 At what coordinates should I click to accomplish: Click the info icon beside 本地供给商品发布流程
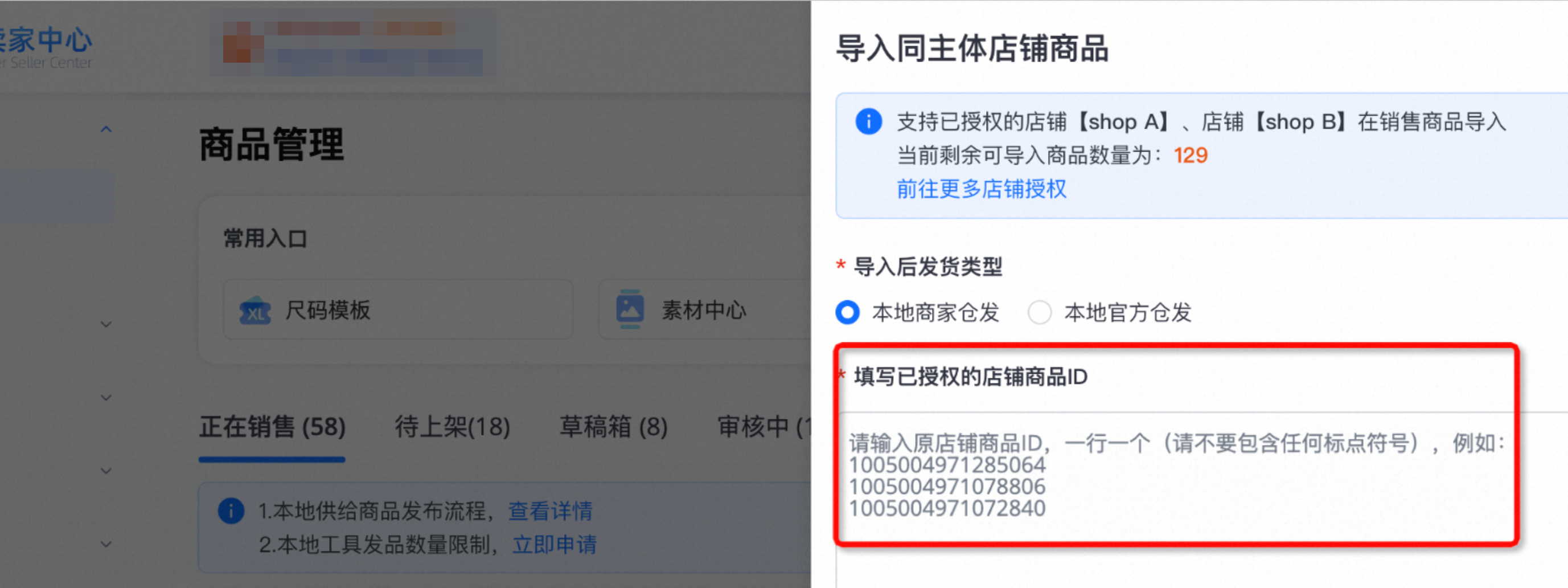click(231, 511)
